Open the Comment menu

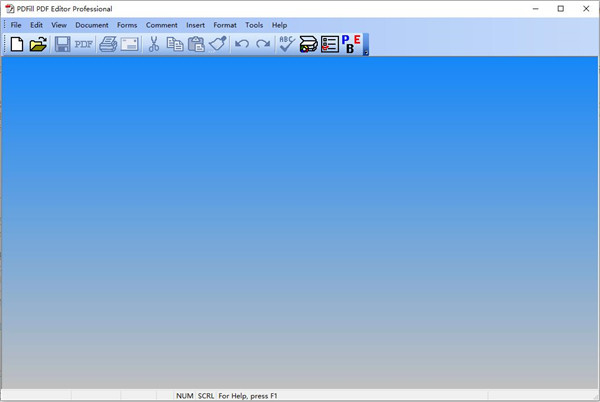coord(161,25)
